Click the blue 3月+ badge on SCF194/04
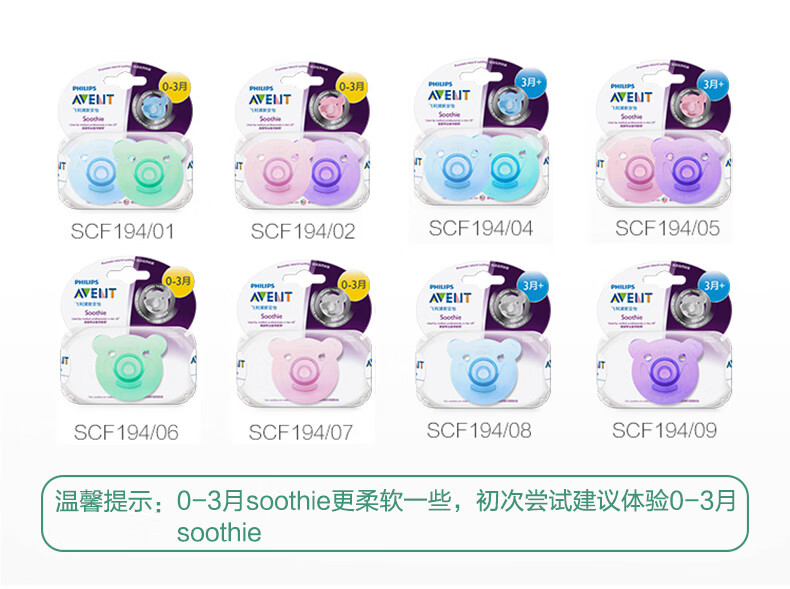This screenshot has height=589, width=790. [x=531, y=82]
